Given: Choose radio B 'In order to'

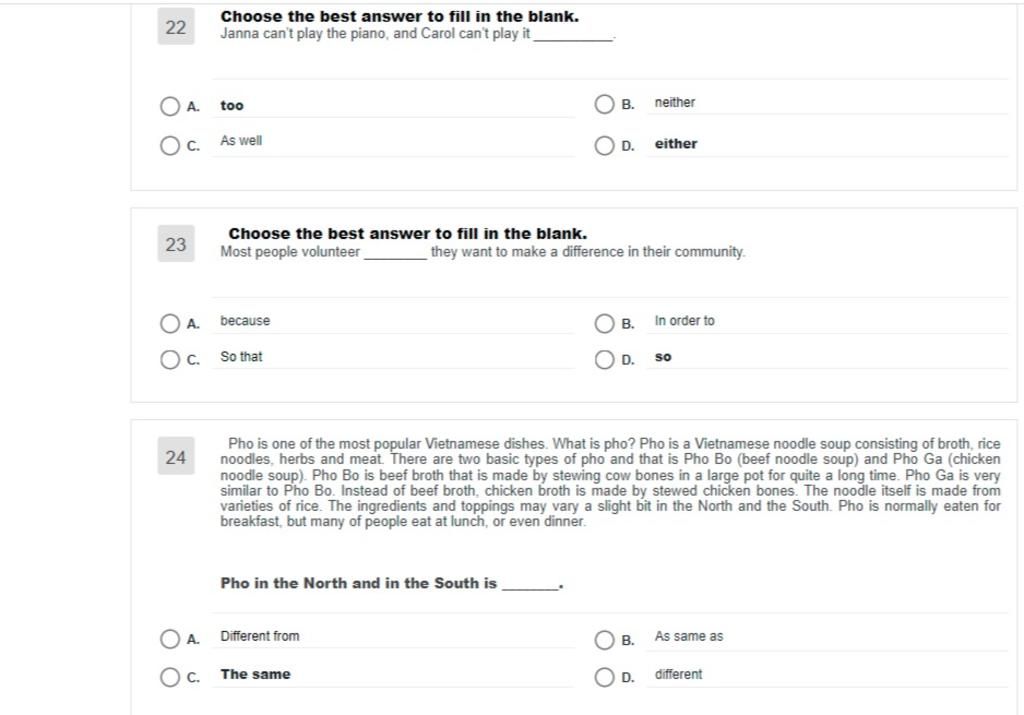Looking at the screenshot, I should coord(604,323).
